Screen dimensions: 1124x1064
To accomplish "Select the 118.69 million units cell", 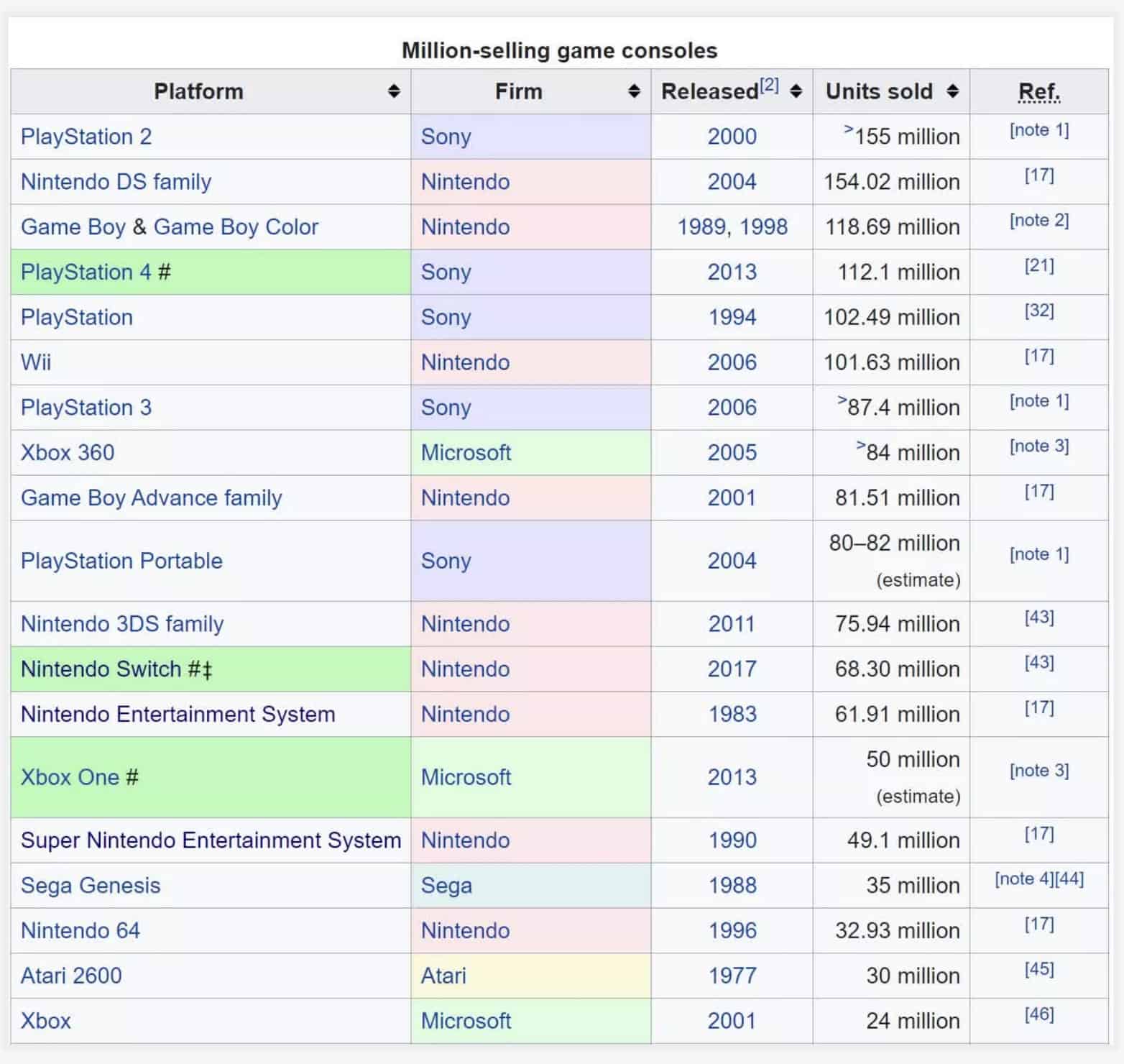I will (x=891, y=227).
